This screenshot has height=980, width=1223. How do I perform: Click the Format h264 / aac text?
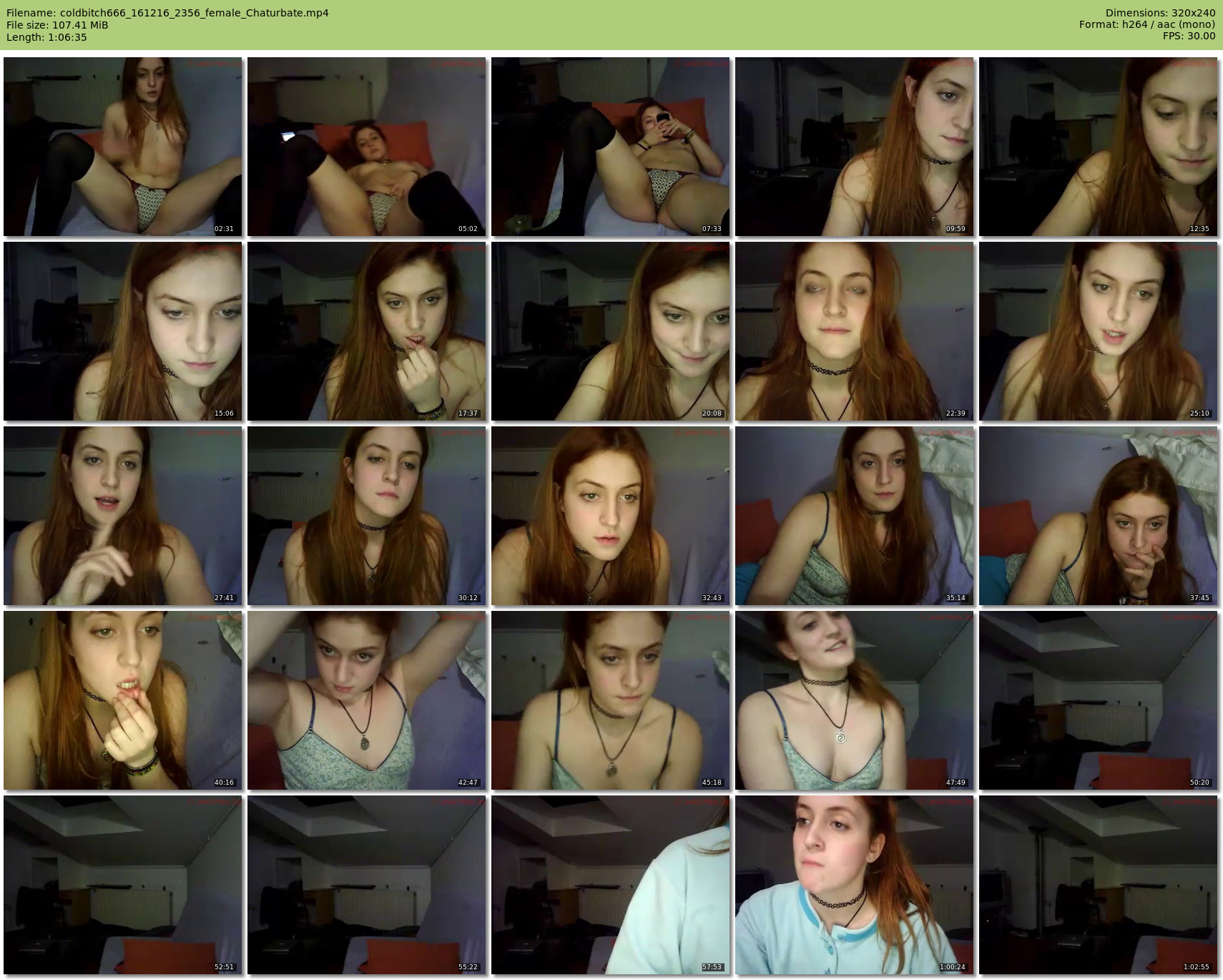(x=1146, y=25)
